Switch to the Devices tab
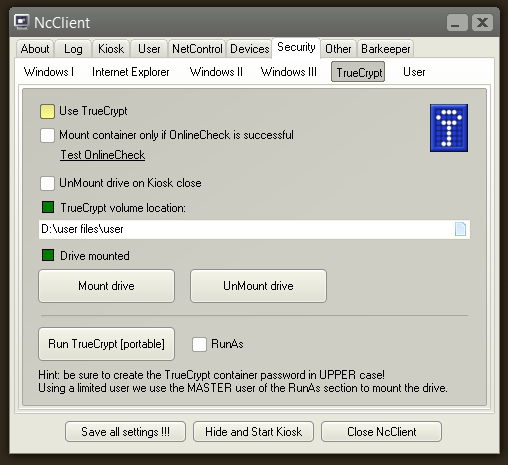Screen dimensions: 508x465 pos(250,49)
